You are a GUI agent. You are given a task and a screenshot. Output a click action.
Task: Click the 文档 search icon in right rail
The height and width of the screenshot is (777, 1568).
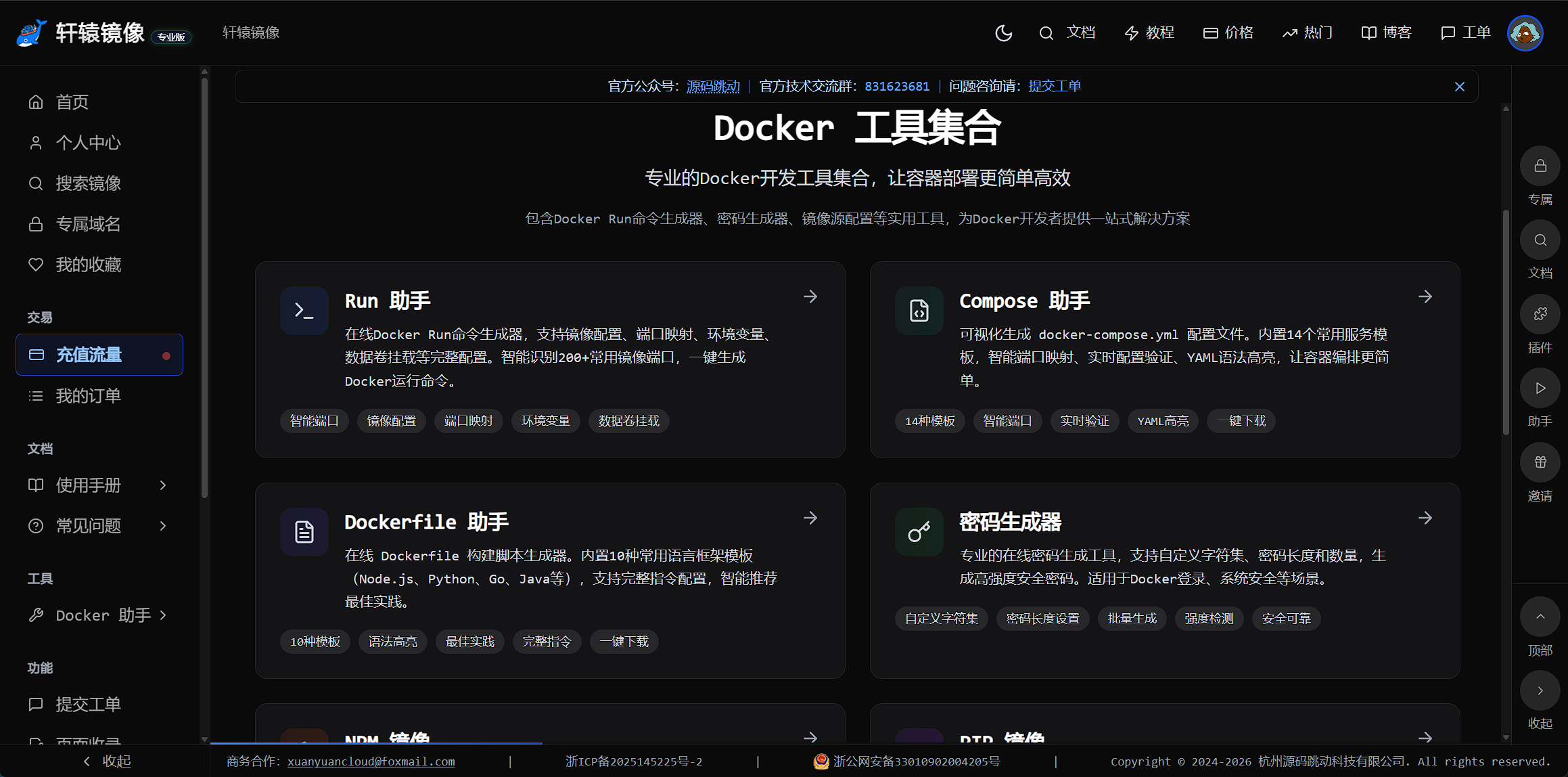(1540, 240)
